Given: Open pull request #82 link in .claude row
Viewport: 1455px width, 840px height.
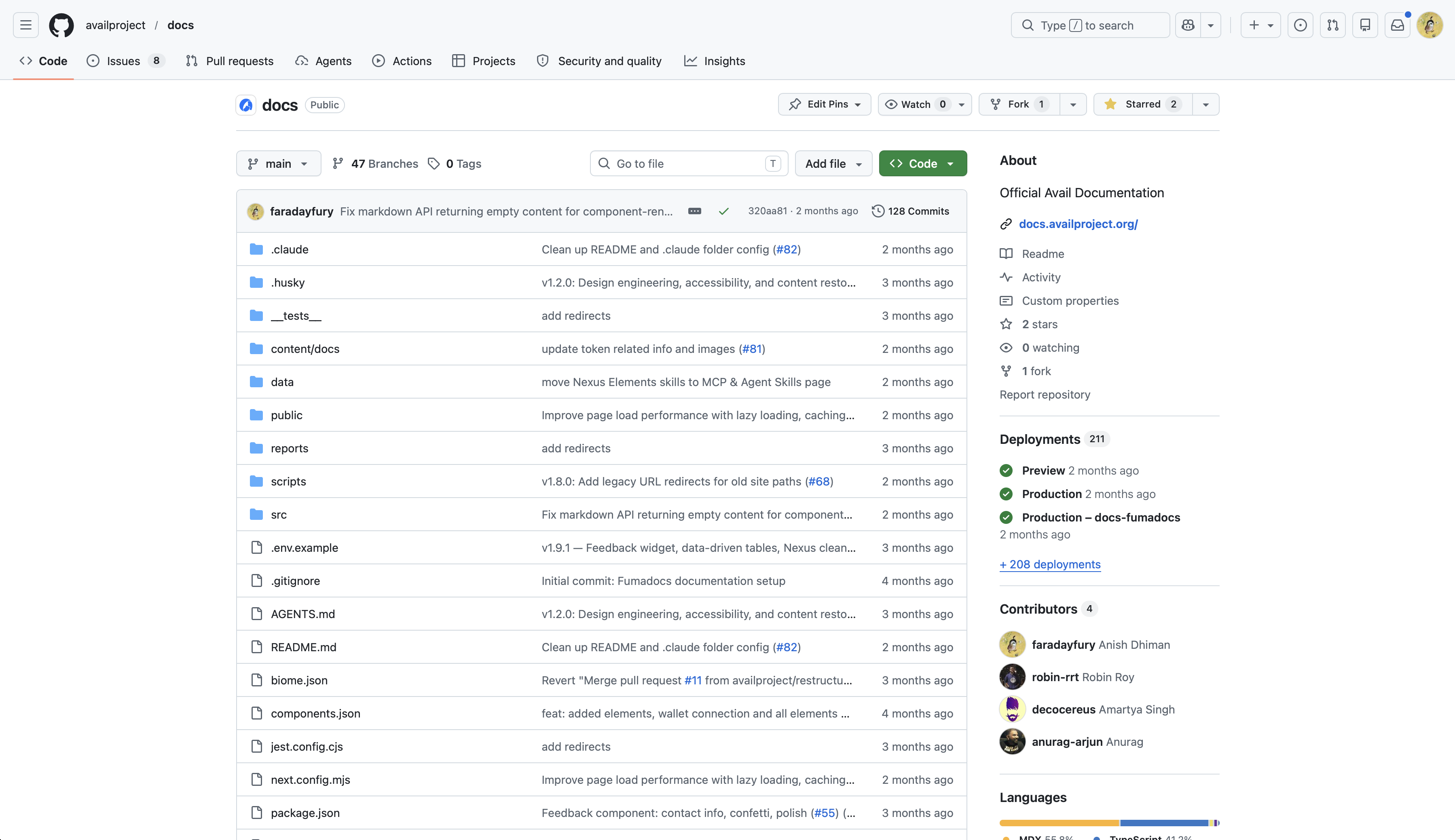Looking at the screenshot, I should 787,249.
